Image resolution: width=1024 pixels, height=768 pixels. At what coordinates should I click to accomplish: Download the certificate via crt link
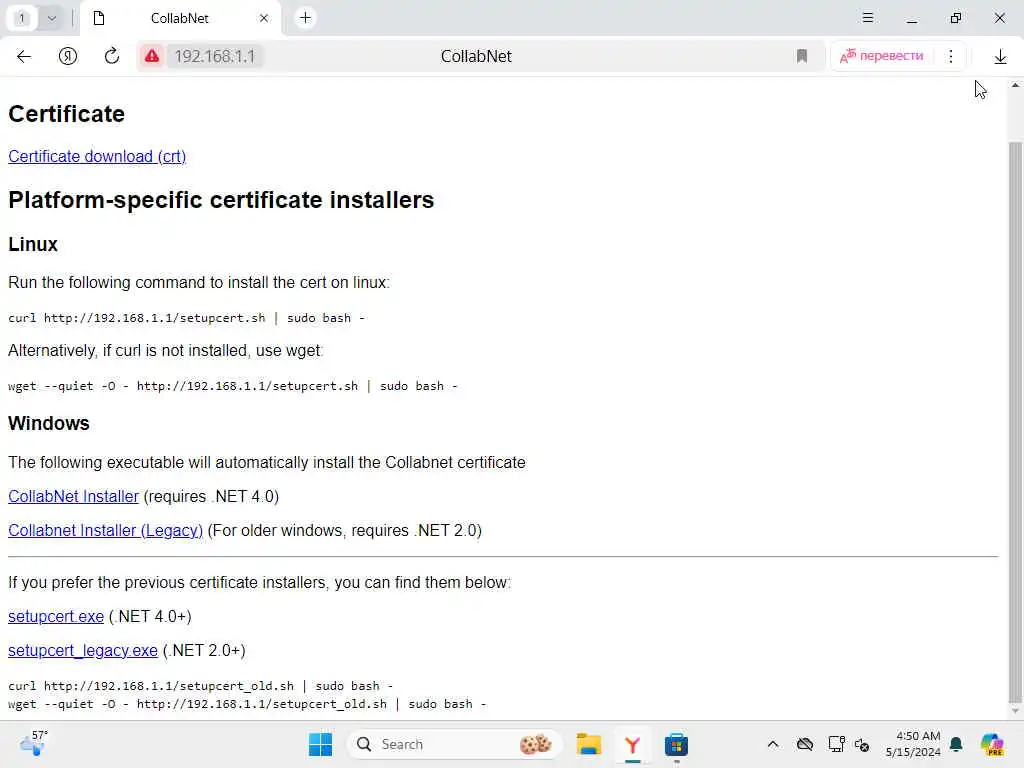point(97,157)
